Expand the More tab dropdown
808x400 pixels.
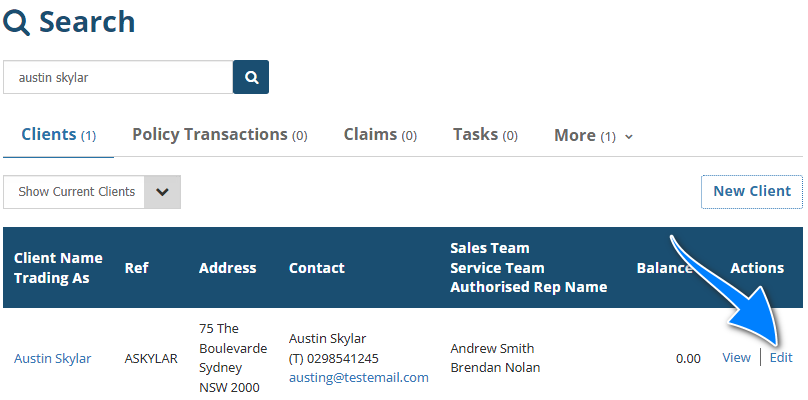point(593,135)
